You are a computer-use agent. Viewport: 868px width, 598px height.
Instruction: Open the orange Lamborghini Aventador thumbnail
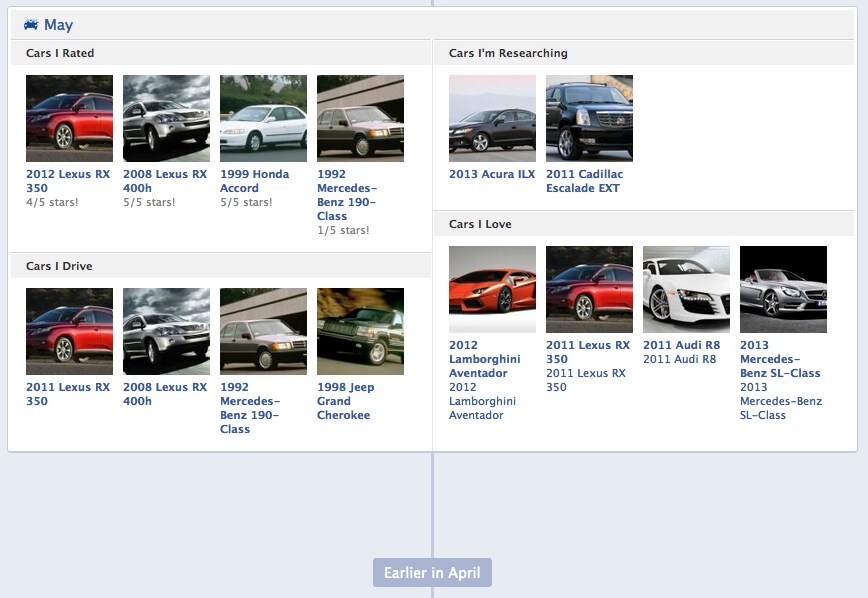492,289
